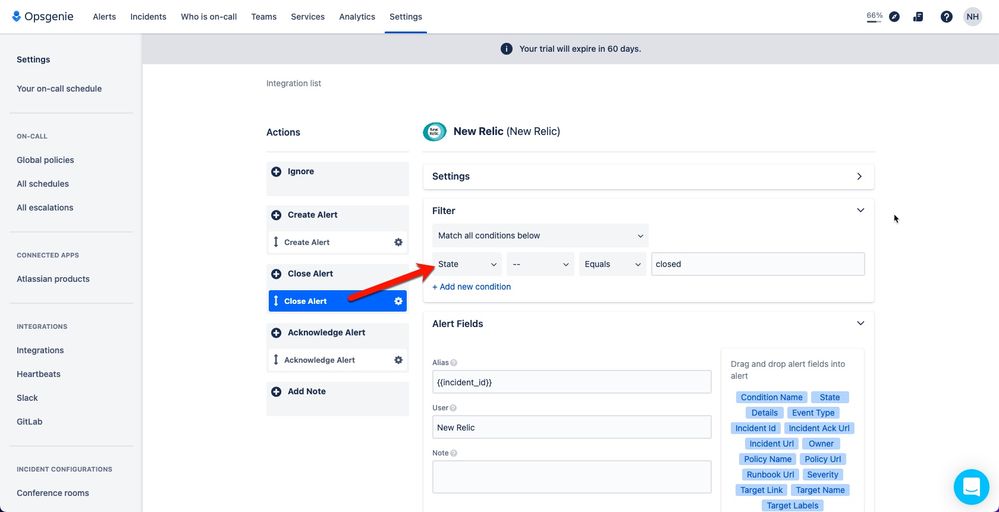
Task: Open All escalations in sidebar
Action: [45, 208]
